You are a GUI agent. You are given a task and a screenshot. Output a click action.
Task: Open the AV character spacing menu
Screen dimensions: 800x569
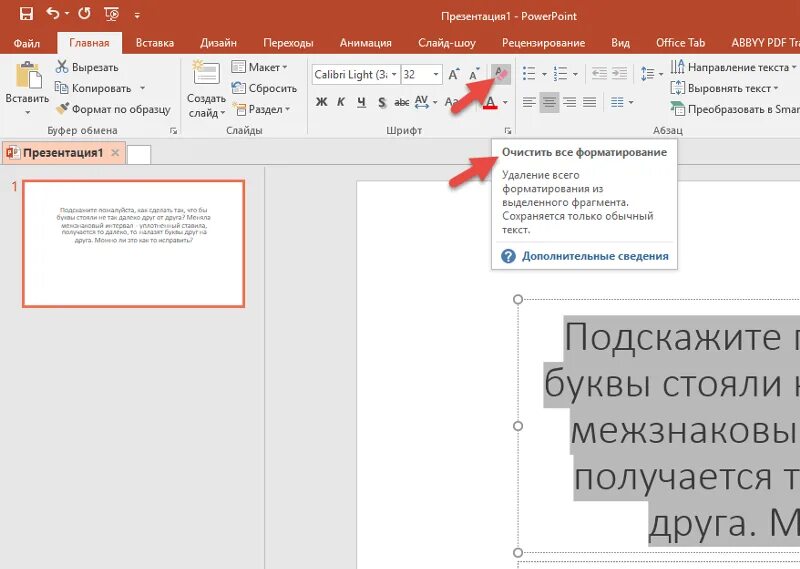[x=426, y=102]
